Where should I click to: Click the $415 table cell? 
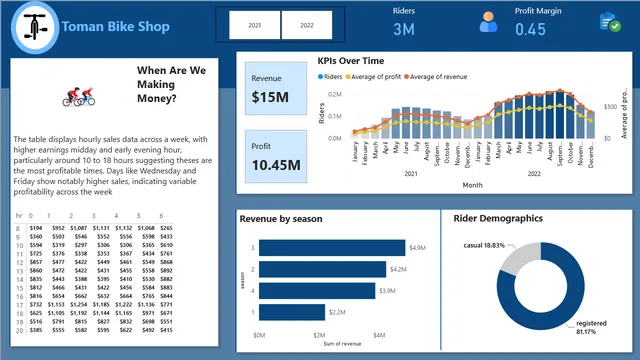click(x=166, y=330)
